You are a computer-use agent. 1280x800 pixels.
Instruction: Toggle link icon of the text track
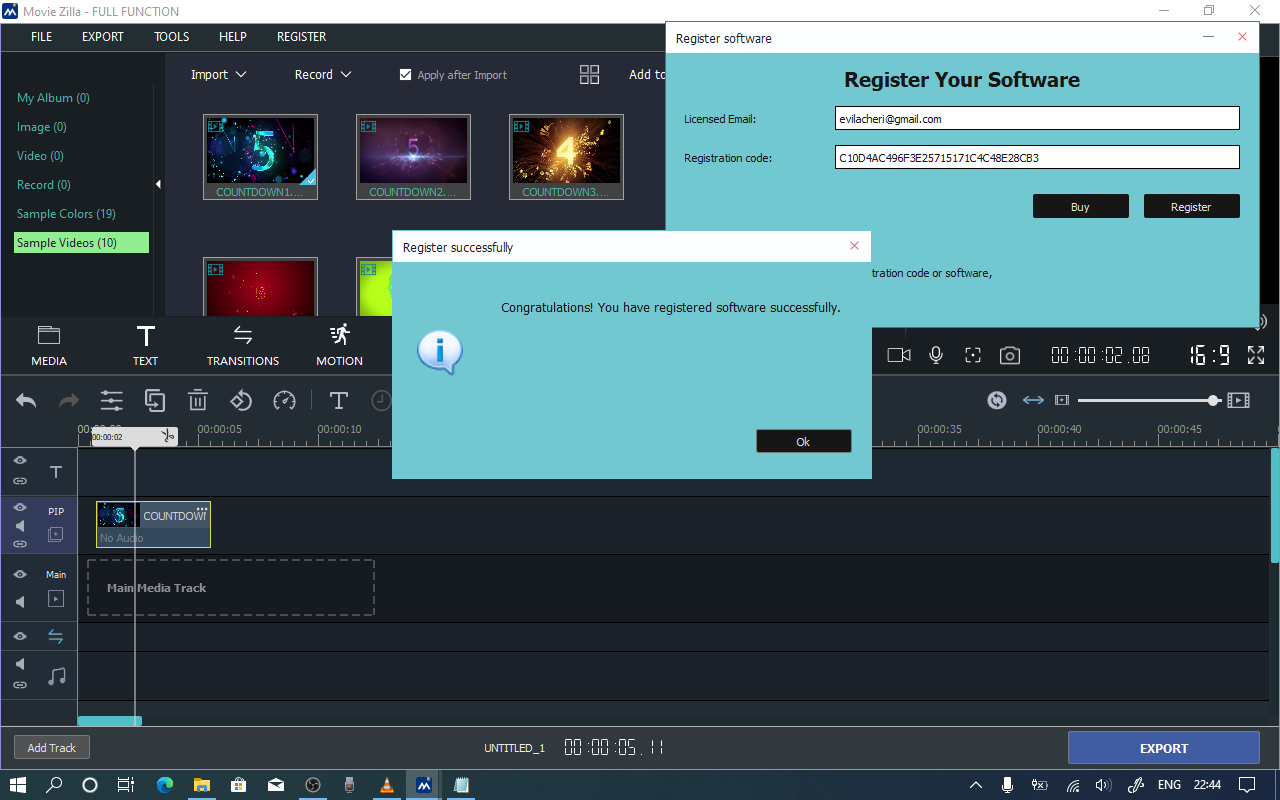tap(20, 482)
